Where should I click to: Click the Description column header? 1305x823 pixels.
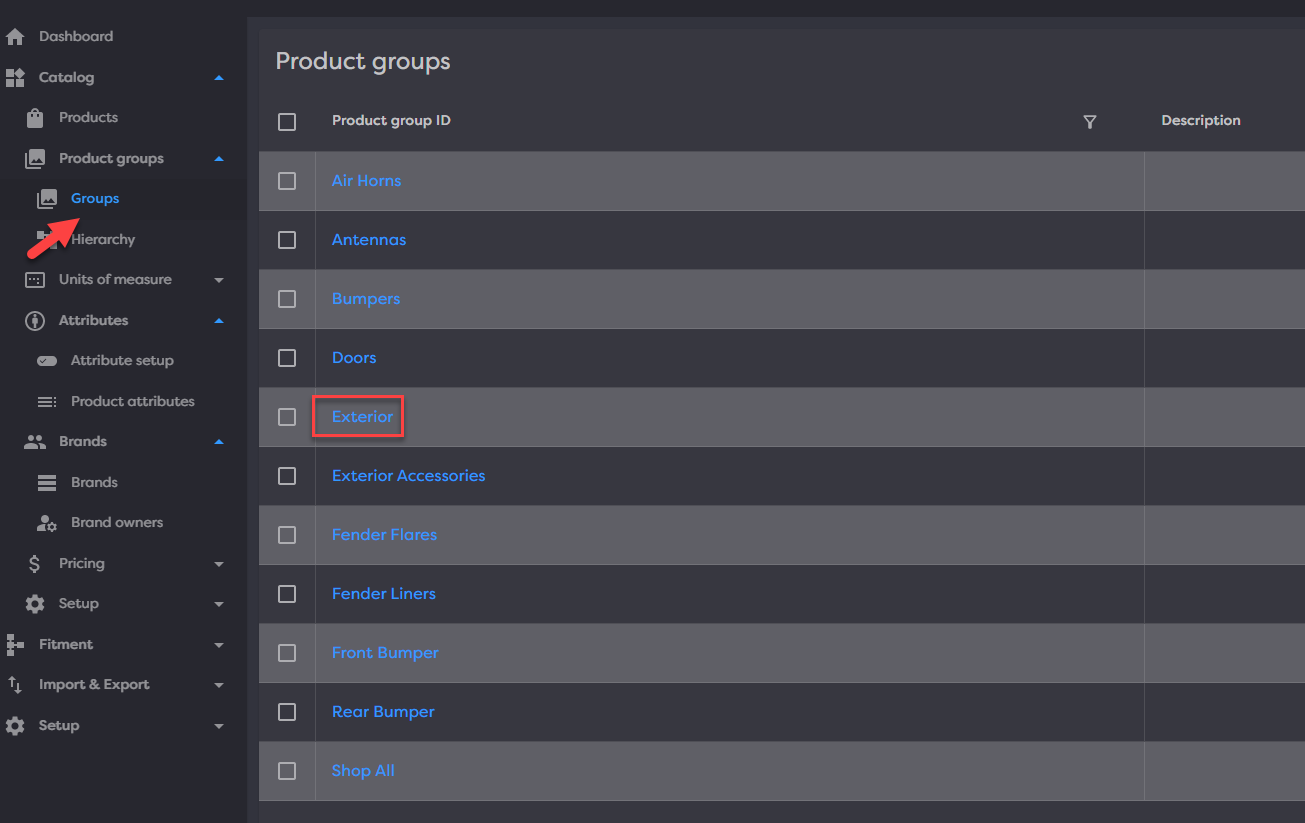1200,121
